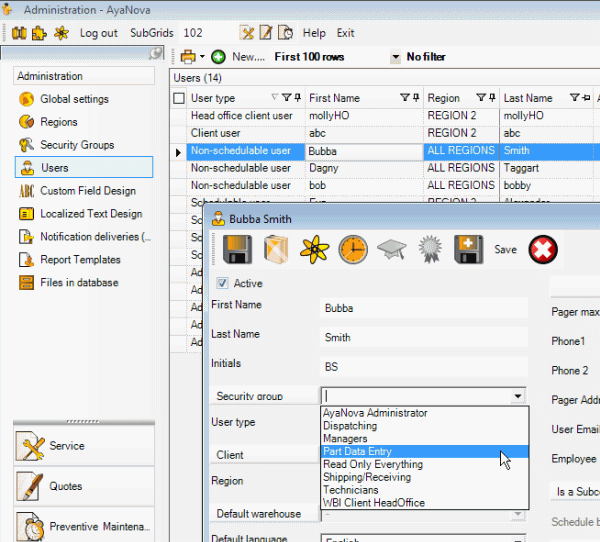Screen dimensions: 600x542
Task: Click the yellow flower icon in Bubba Smith window
Action: tap(315, 250)
